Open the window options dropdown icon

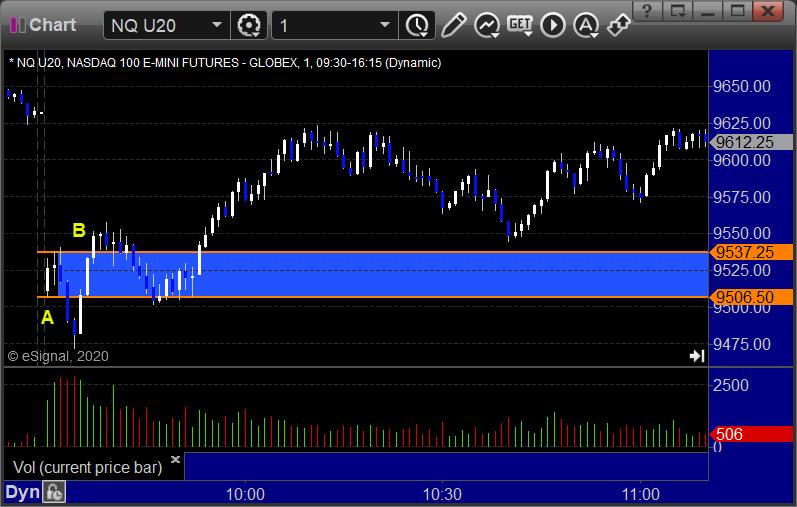tap(678, 10)
